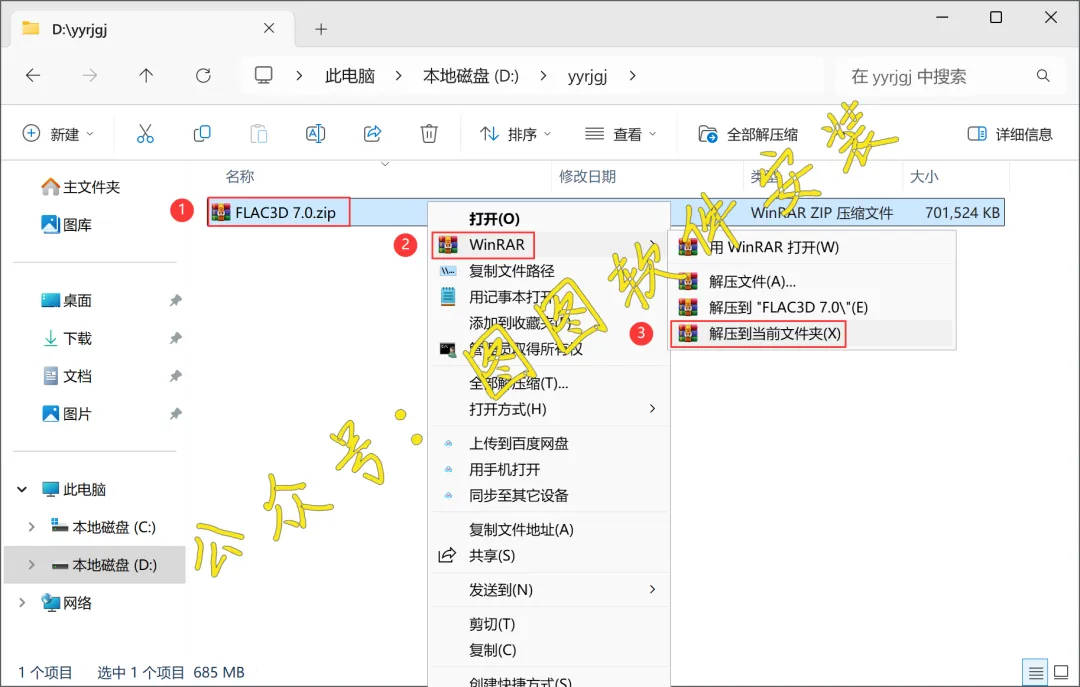Open the 排序 sort dropdown
Viewport: 1080px width, 687px height.
(x=515, y=134)
